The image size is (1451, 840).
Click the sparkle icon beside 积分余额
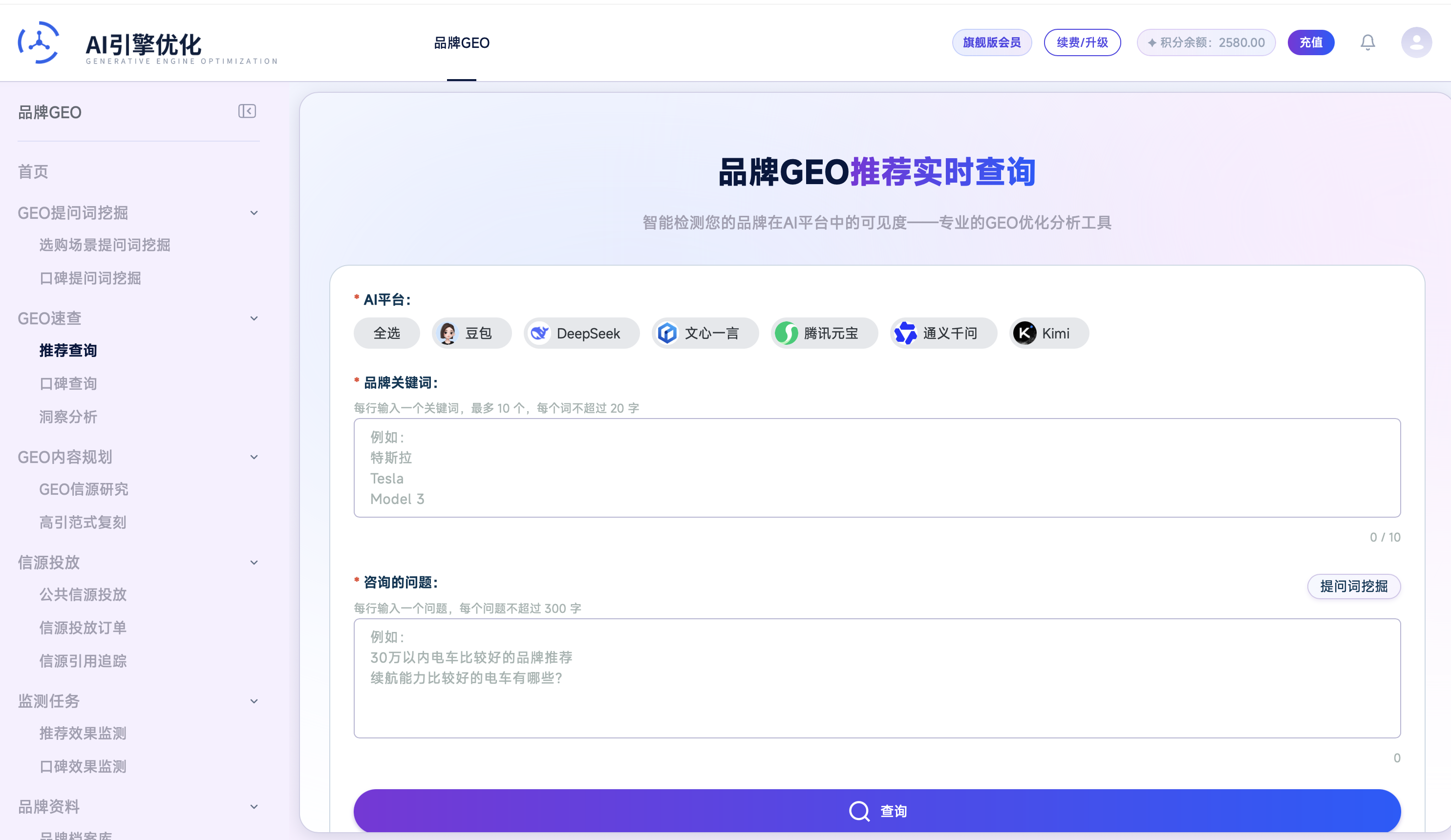(1152, 42)
